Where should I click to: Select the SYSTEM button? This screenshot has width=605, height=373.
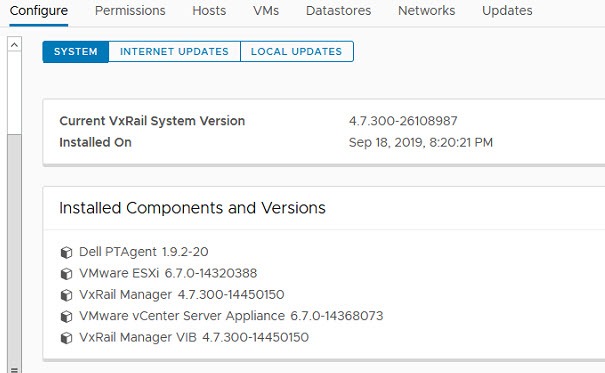coord(76,52)
